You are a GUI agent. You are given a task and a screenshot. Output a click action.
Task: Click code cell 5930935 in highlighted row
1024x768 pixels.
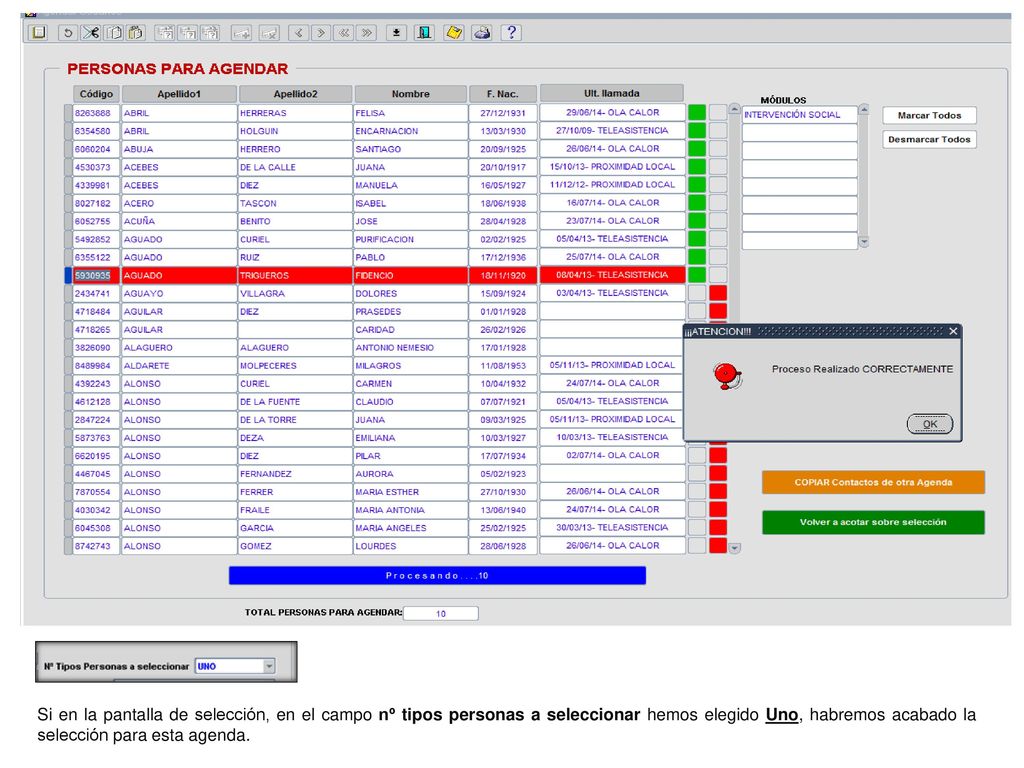click(96, 275)
